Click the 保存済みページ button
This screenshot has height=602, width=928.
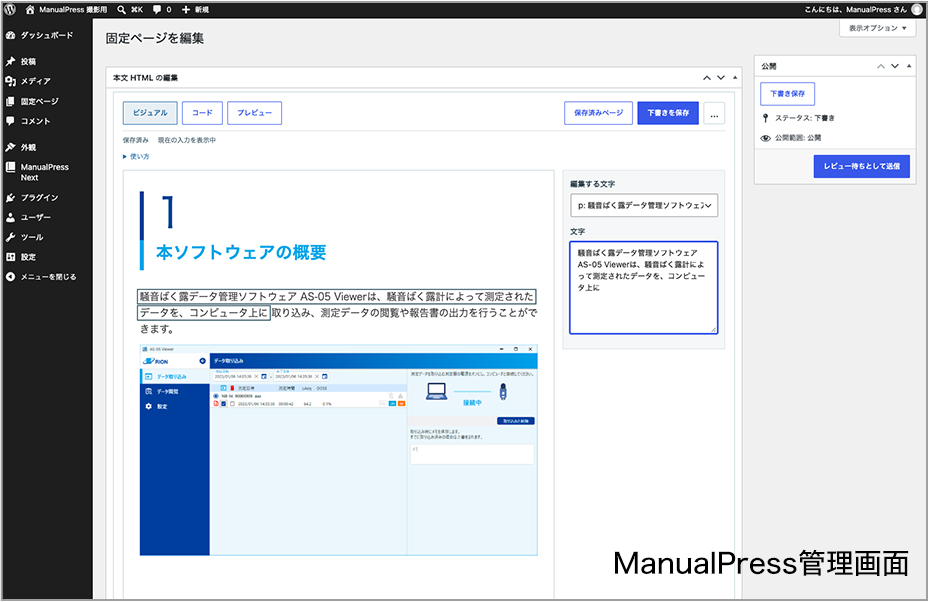[x=598, y=113]
